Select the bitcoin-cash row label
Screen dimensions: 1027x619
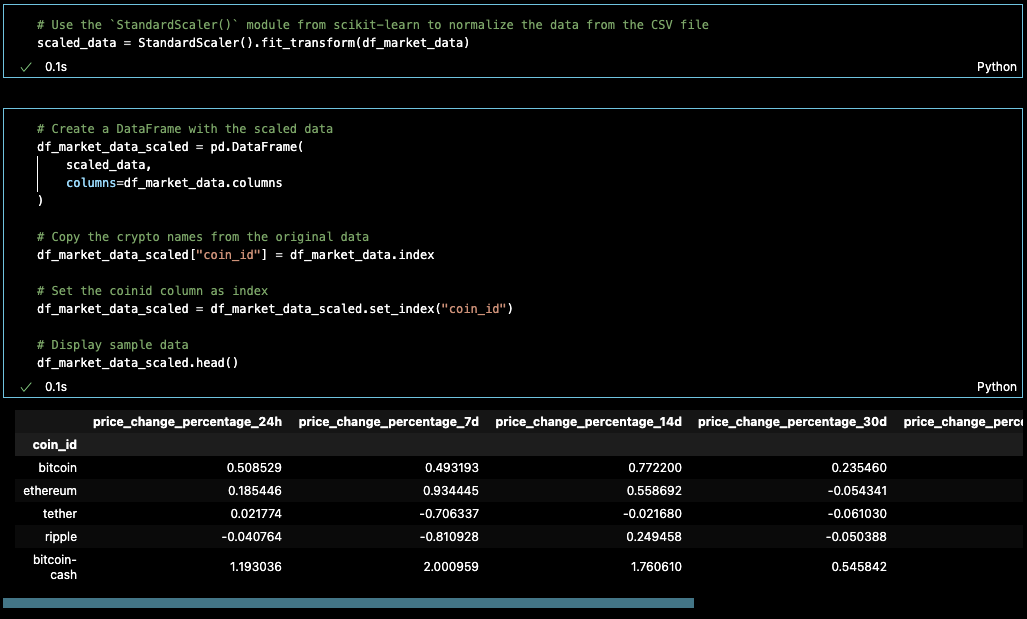tap(55, 566)
